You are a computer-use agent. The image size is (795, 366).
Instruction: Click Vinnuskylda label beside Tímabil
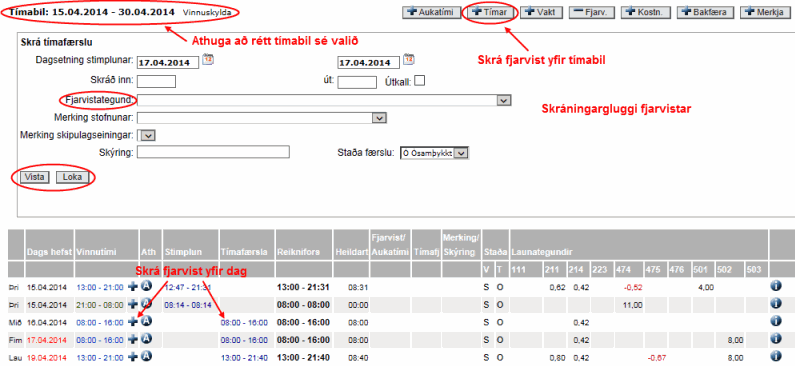coord(207,12)
